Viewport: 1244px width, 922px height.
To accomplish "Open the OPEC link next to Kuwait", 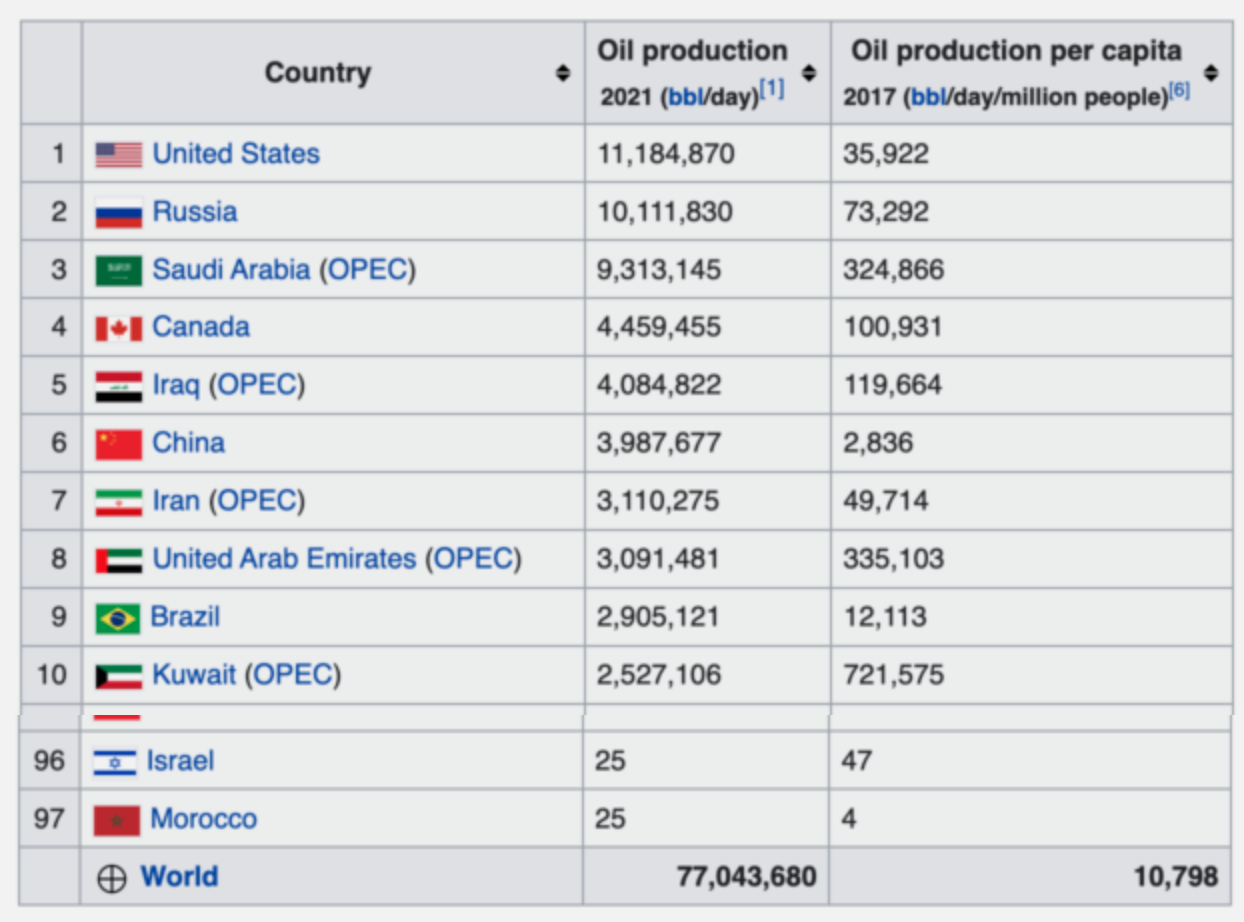I will 293,675.
